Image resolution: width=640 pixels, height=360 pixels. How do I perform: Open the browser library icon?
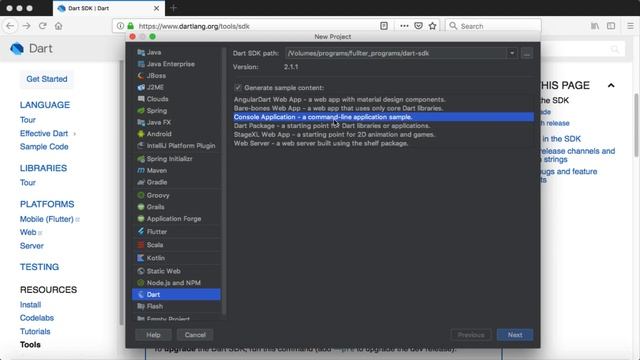click(595, 26)
